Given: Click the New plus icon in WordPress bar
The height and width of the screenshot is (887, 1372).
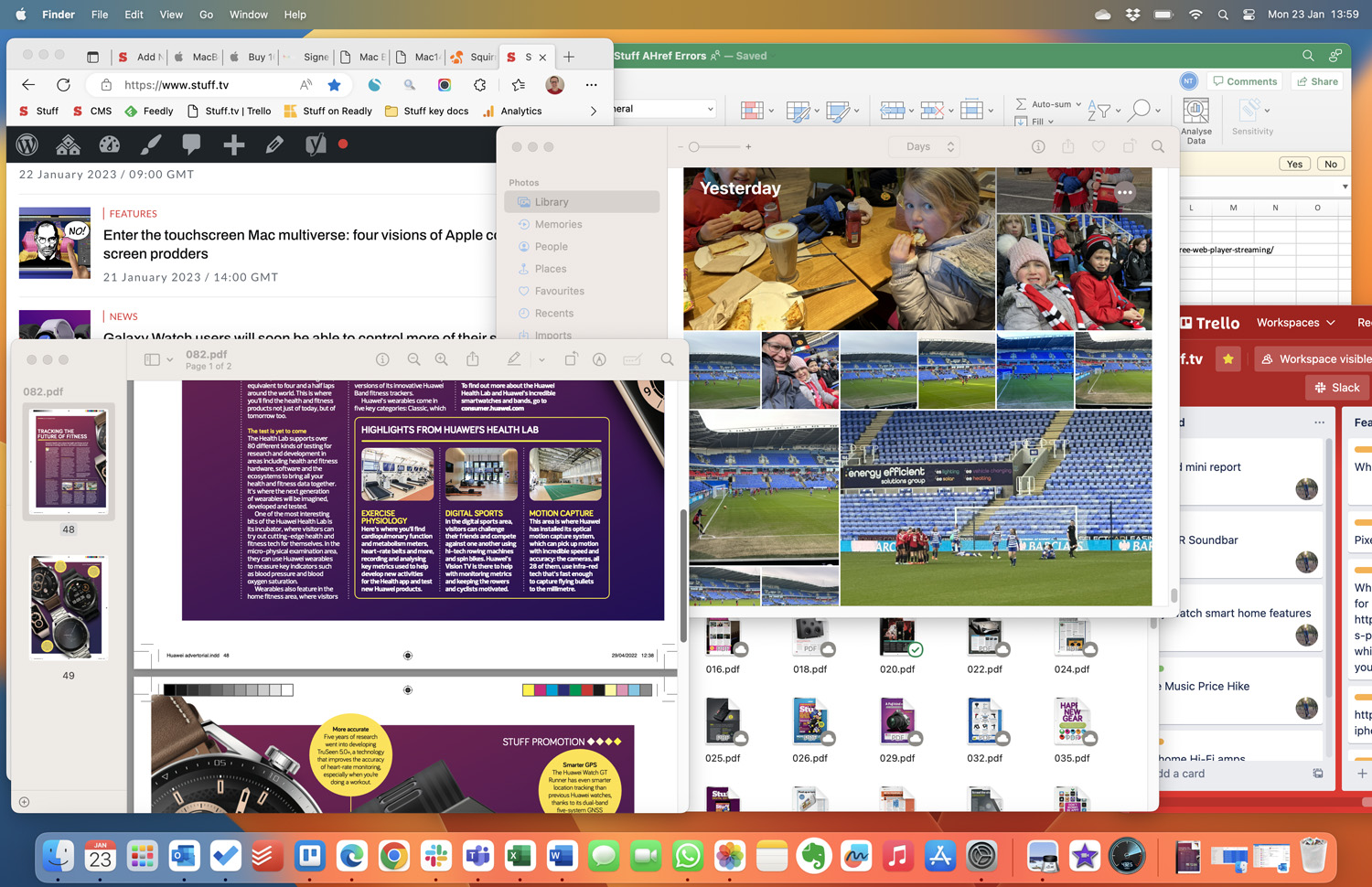Looking at the screenshot, I should 233,144.
